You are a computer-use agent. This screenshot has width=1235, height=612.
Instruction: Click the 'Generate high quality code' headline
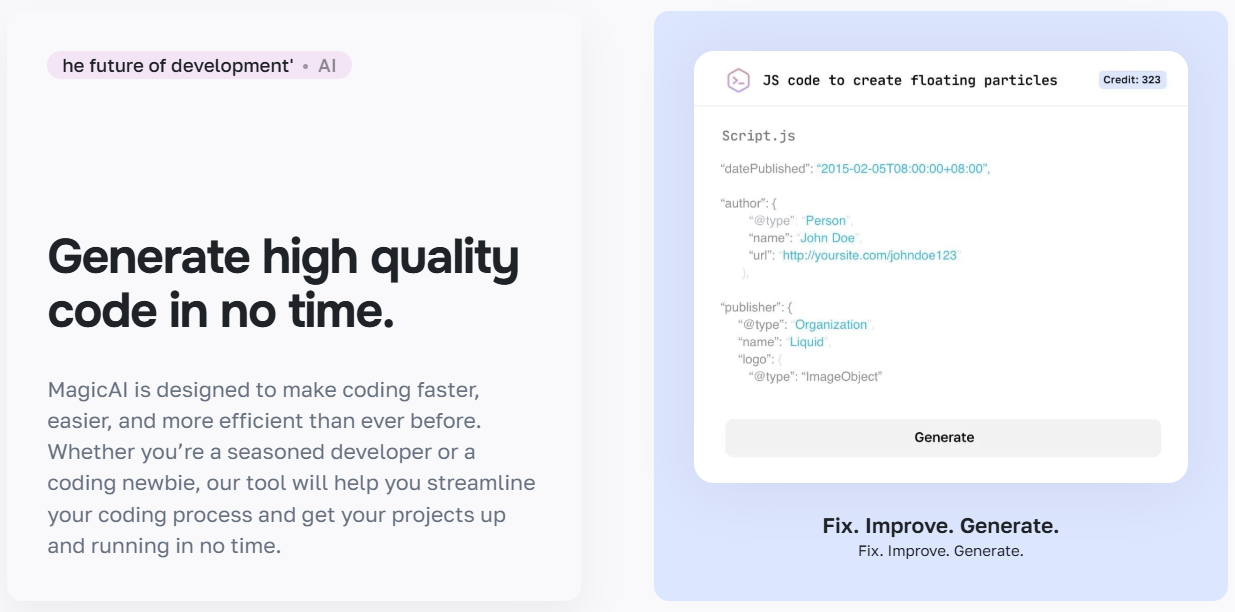coord(283,284)
